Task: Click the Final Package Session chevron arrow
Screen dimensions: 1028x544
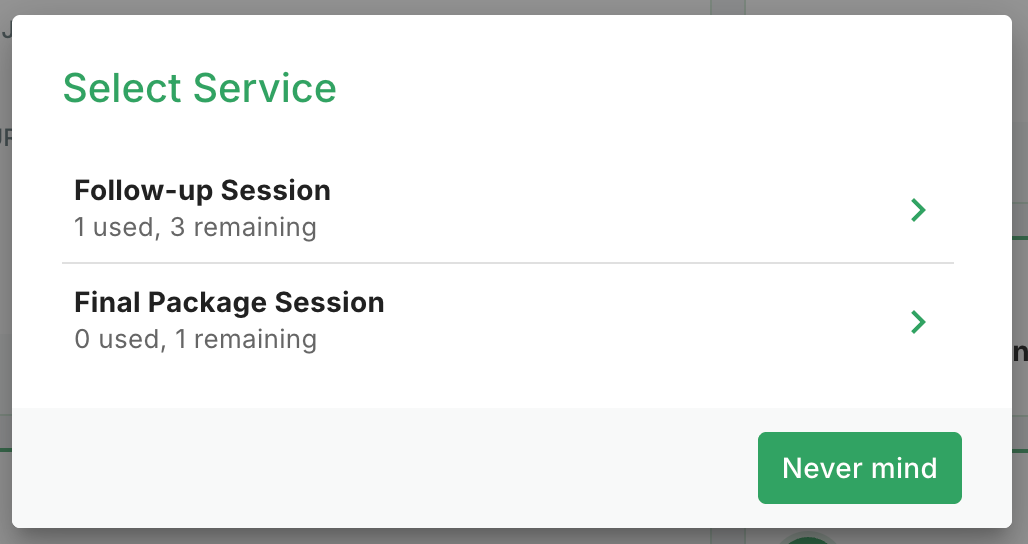Action: click(918, 322)
